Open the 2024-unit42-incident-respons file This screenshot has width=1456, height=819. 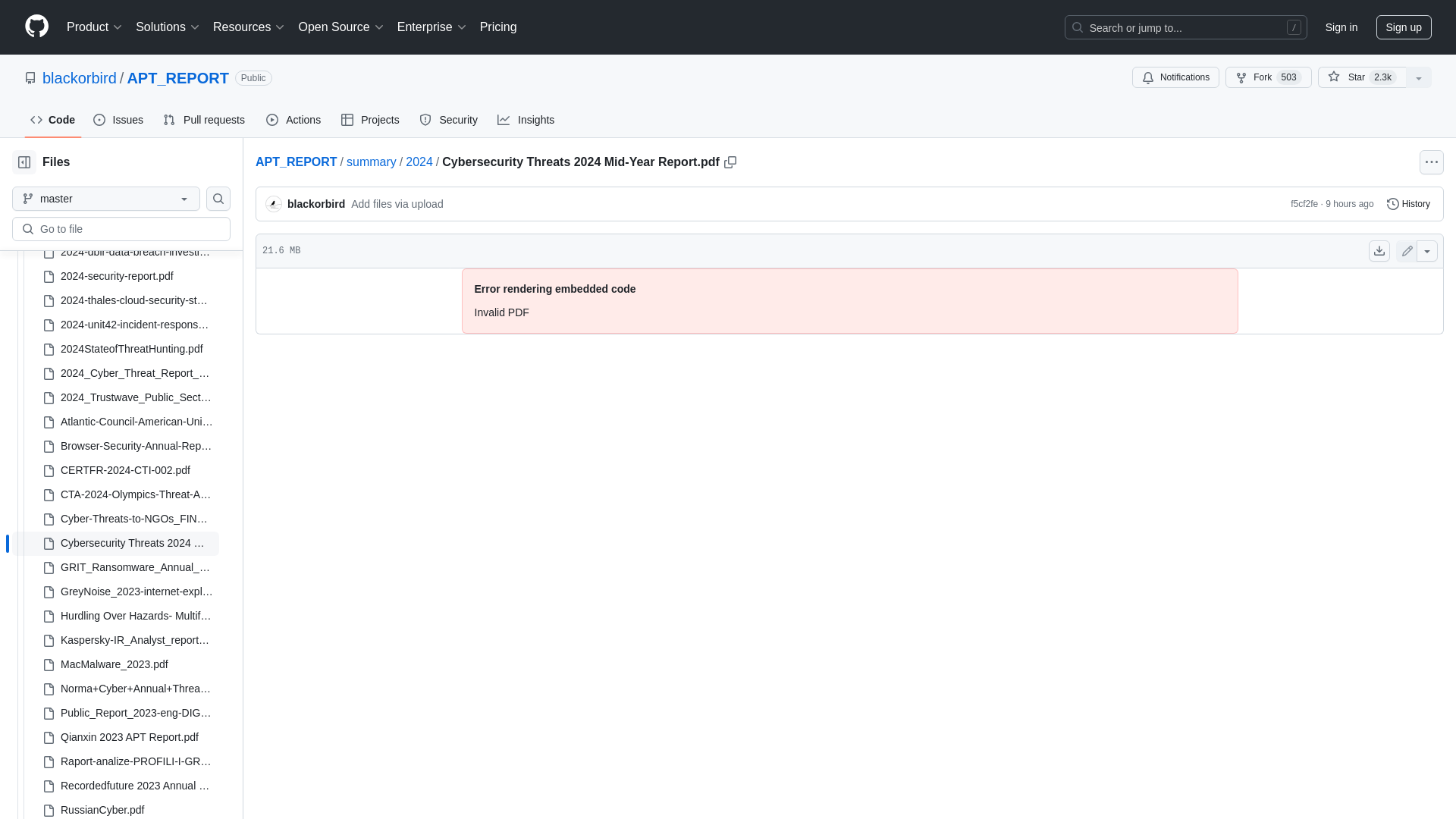[135, 325]
